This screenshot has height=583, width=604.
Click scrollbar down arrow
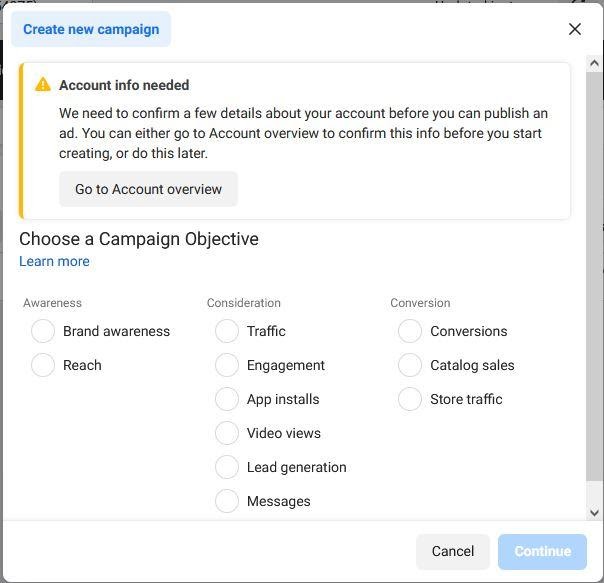594,512
